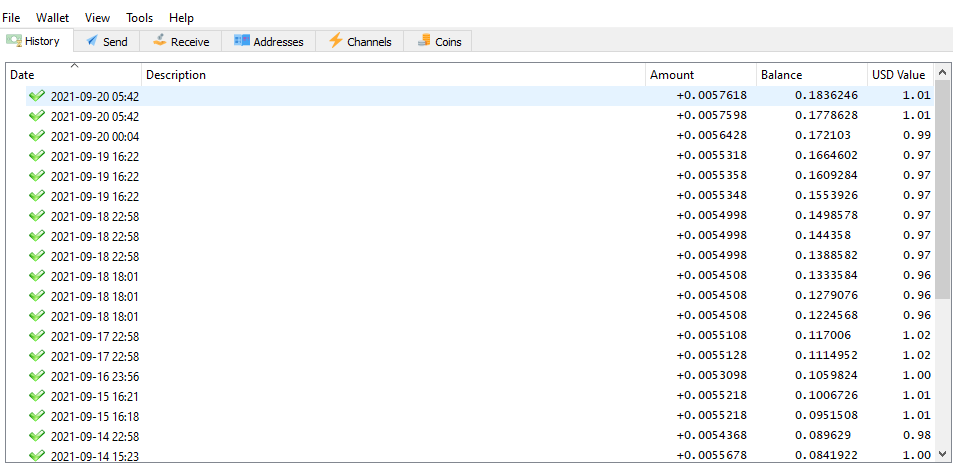Switch to the Addresses tab
Screen dimensions: 953x467
(268, 42)
